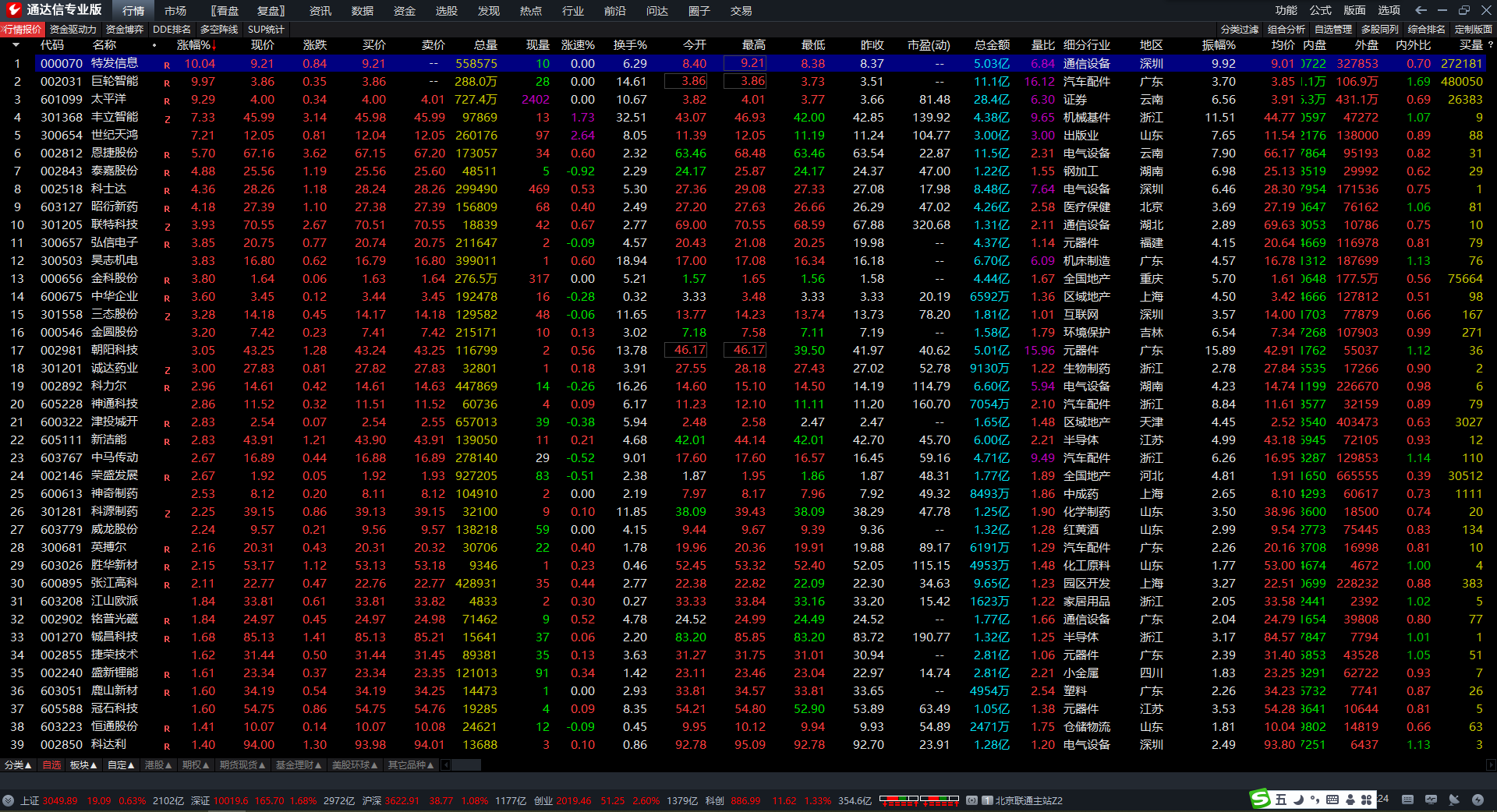1497x812 pixels.
Task: Open the 期权 options dropdown tab
Action: 196,765
